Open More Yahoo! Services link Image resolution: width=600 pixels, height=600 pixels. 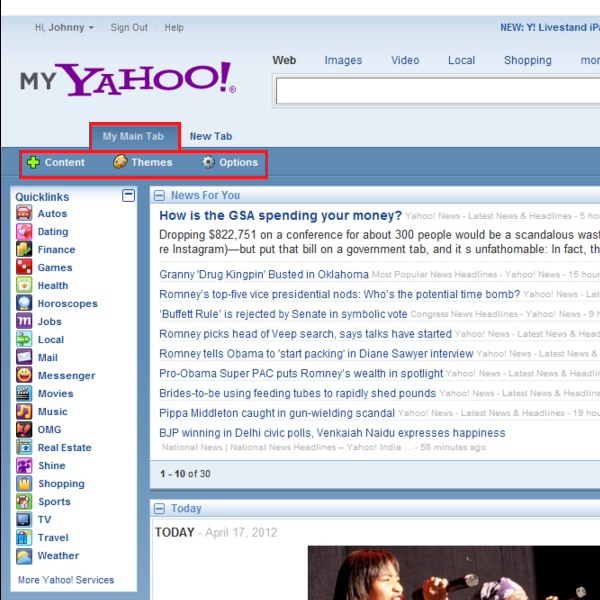pyautogui.click(x=66, y=580)
